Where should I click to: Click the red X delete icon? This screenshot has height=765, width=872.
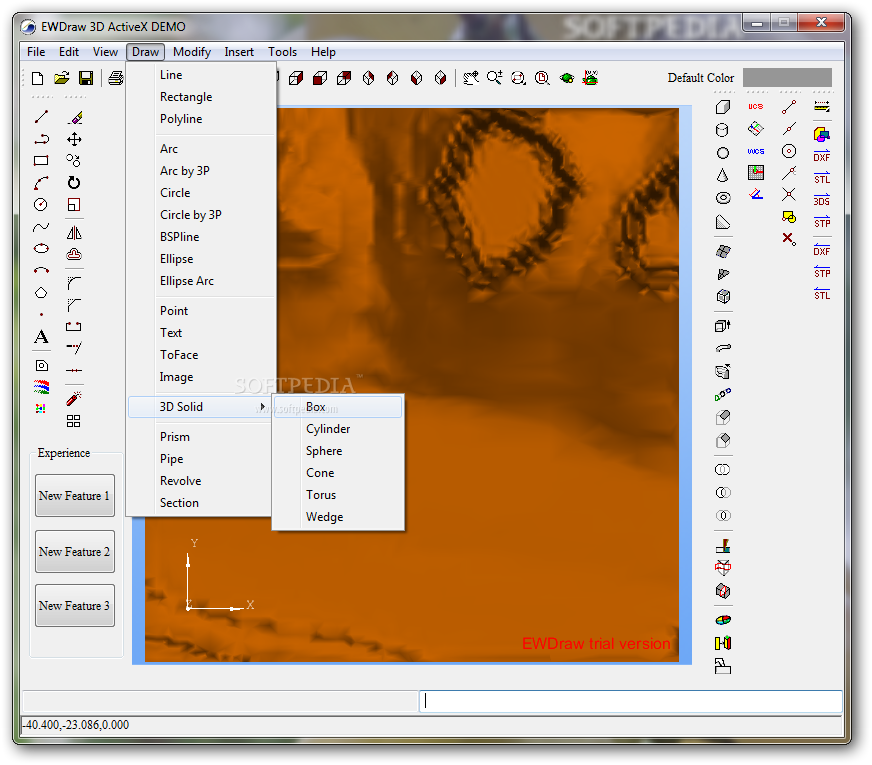789,239
